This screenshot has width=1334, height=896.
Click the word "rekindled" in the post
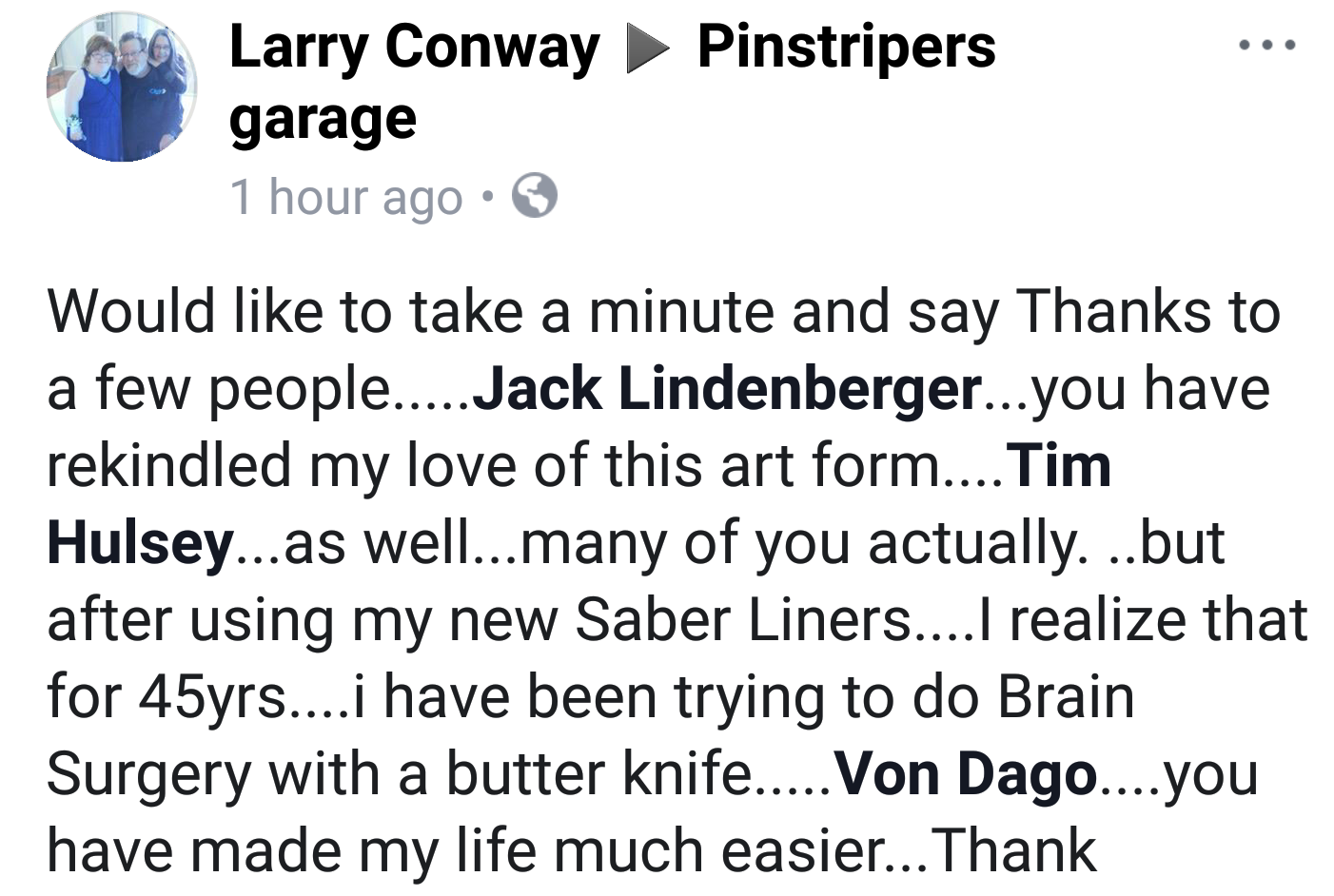pyautogui.click(x=169, y=466)
